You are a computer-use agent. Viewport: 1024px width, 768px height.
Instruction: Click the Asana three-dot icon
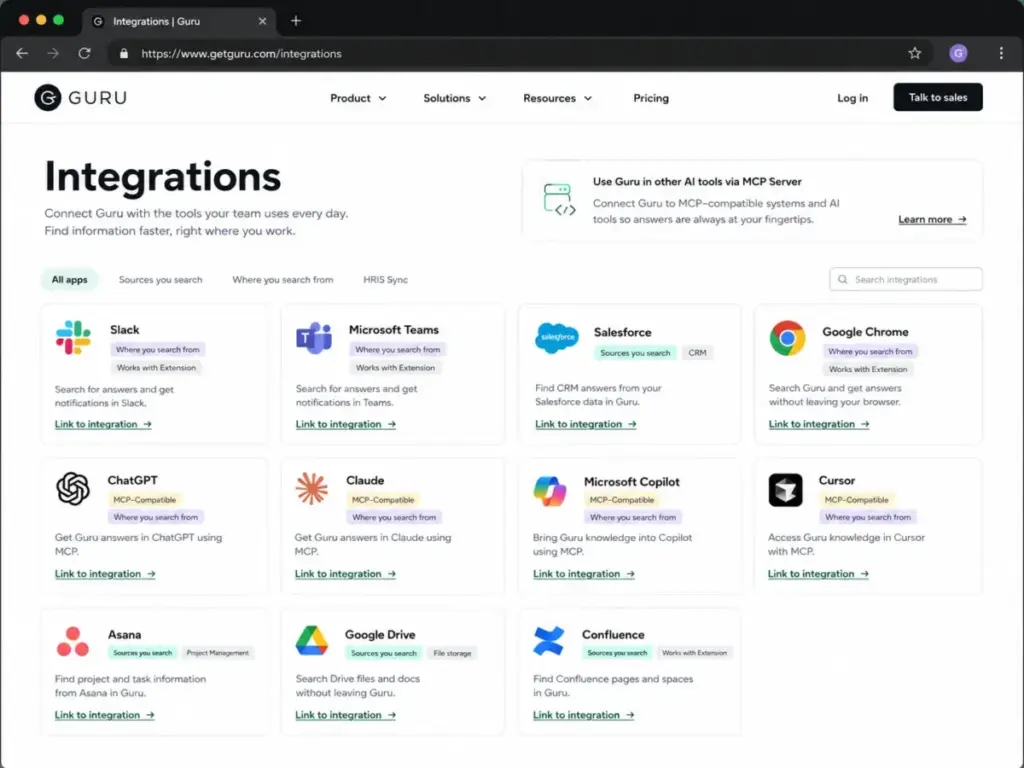click(x=72, y=642)
